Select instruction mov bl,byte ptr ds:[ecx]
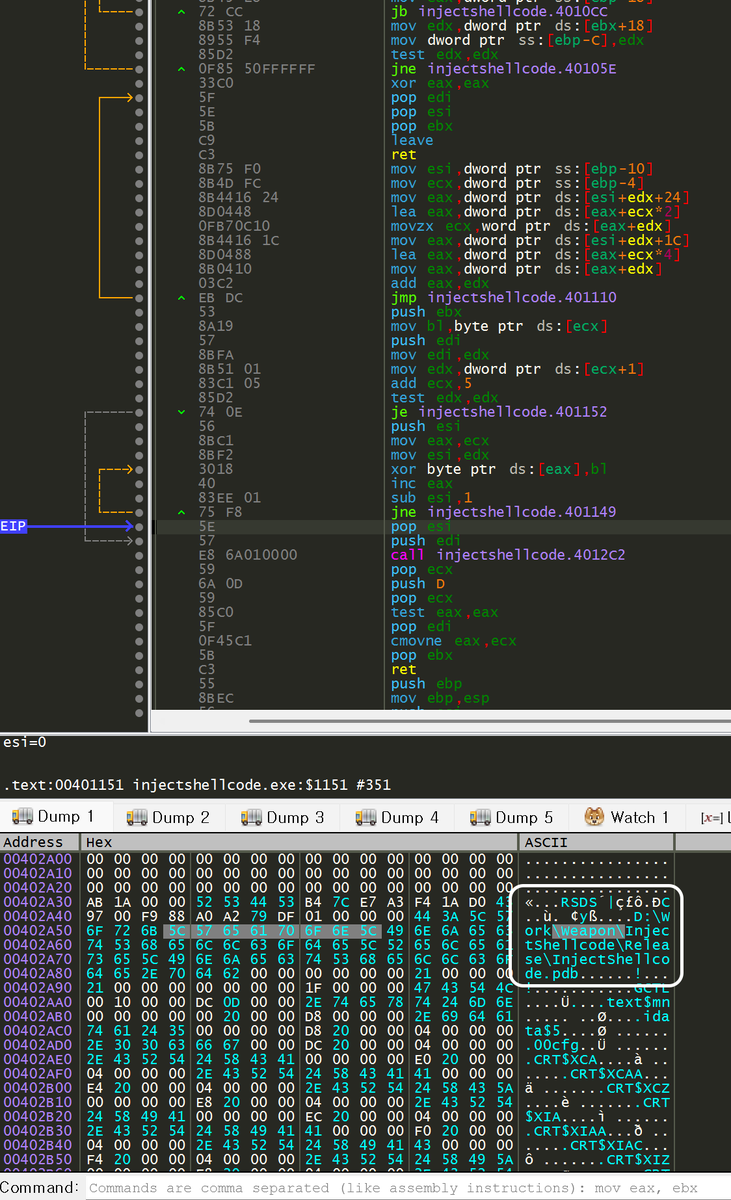This screenshot has height=1200, width=731. 498,326
